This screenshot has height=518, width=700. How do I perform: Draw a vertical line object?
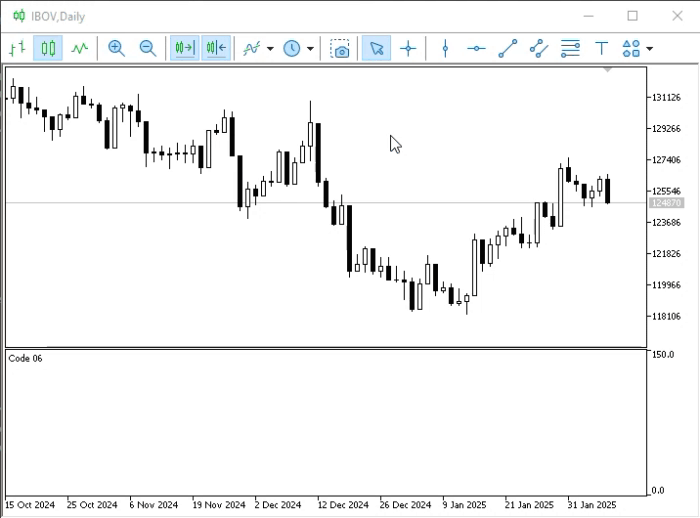point(445,48)
